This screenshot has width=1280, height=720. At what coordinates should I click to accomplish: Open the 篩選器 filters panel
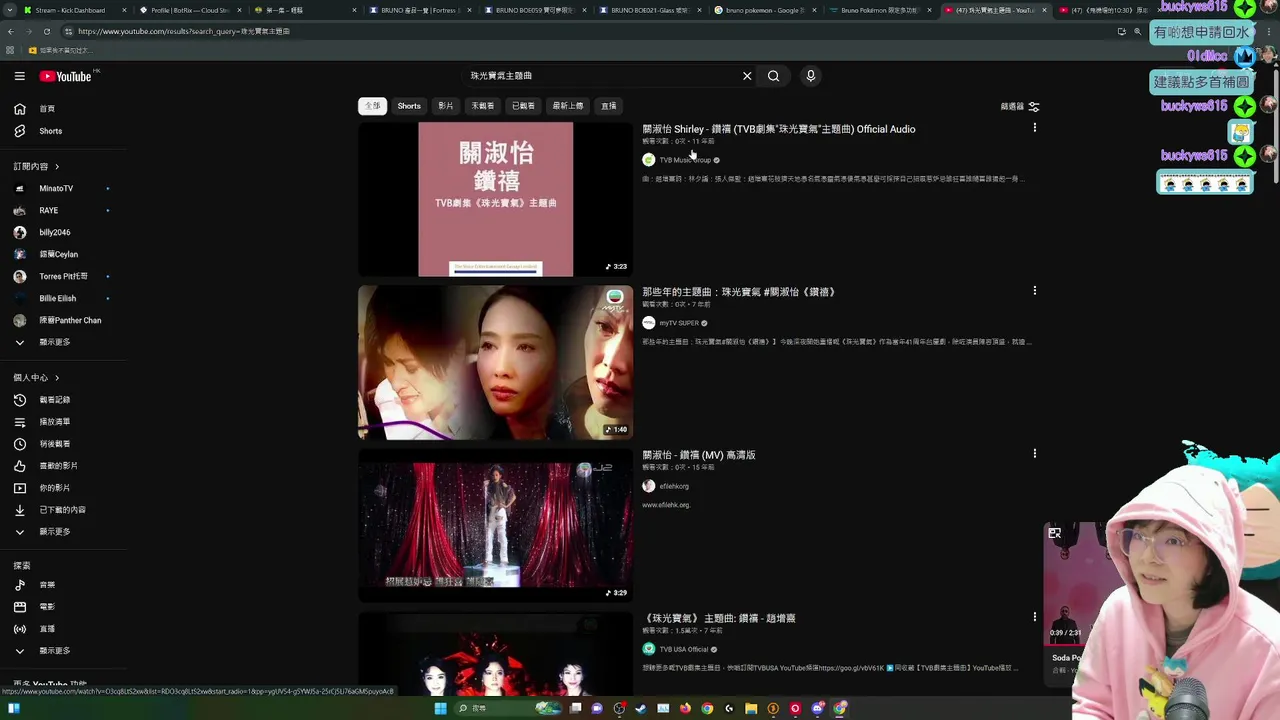pyautogui.click(x=1020, y=106)
